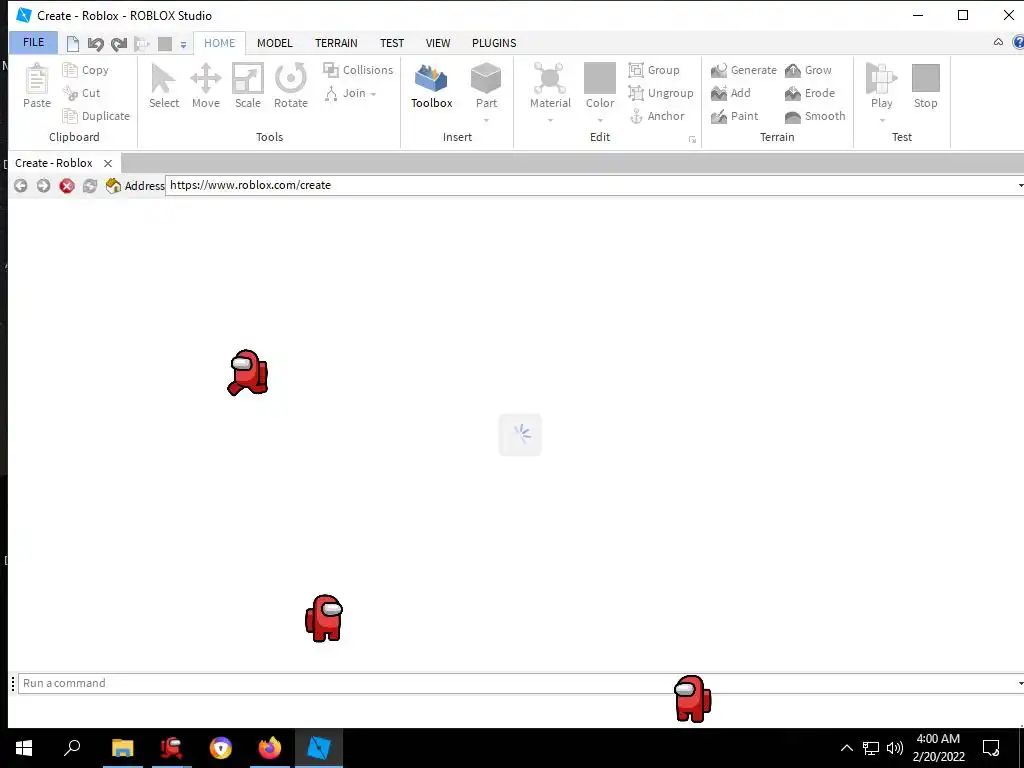Expand the Play dropdown arrow

[882, 120]
